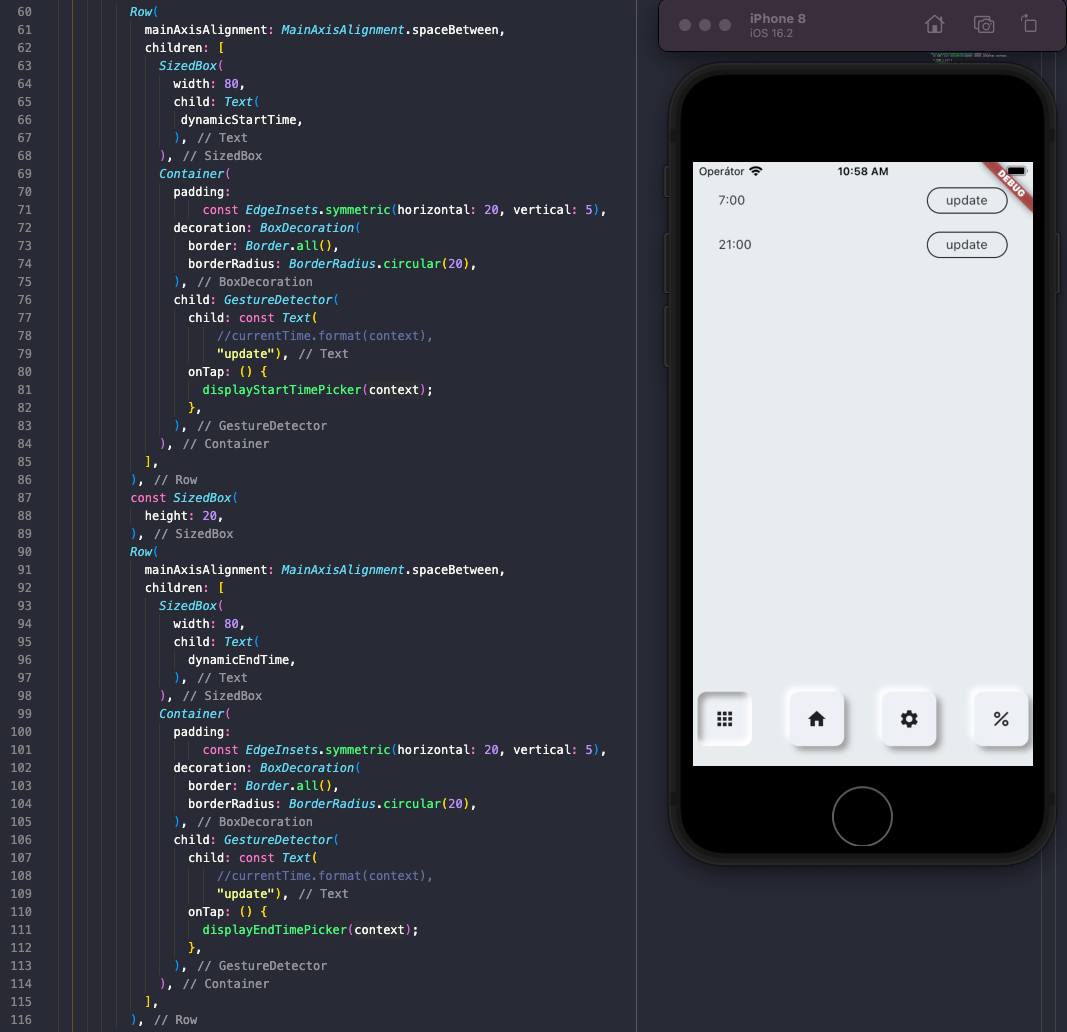The height and width of the screenshot is (1032, 1067).
Task: Click displayStartTimePicker in the code
Action: tap(280, 389)
